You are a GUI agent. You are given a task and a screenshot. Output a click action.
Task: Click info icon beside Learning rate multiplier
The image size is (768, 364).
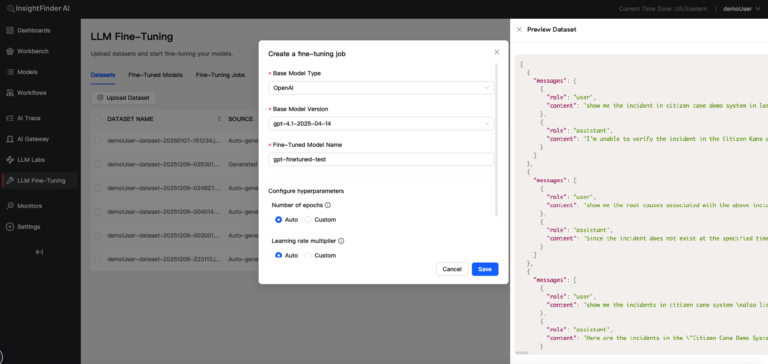[341, 241]
